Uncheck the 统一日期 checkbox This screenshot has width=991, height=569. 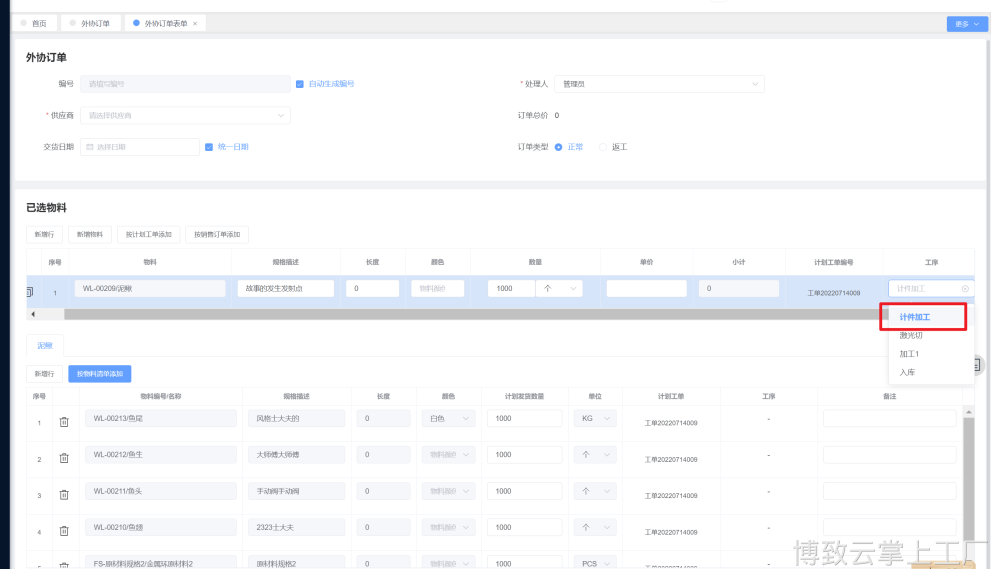209,147
